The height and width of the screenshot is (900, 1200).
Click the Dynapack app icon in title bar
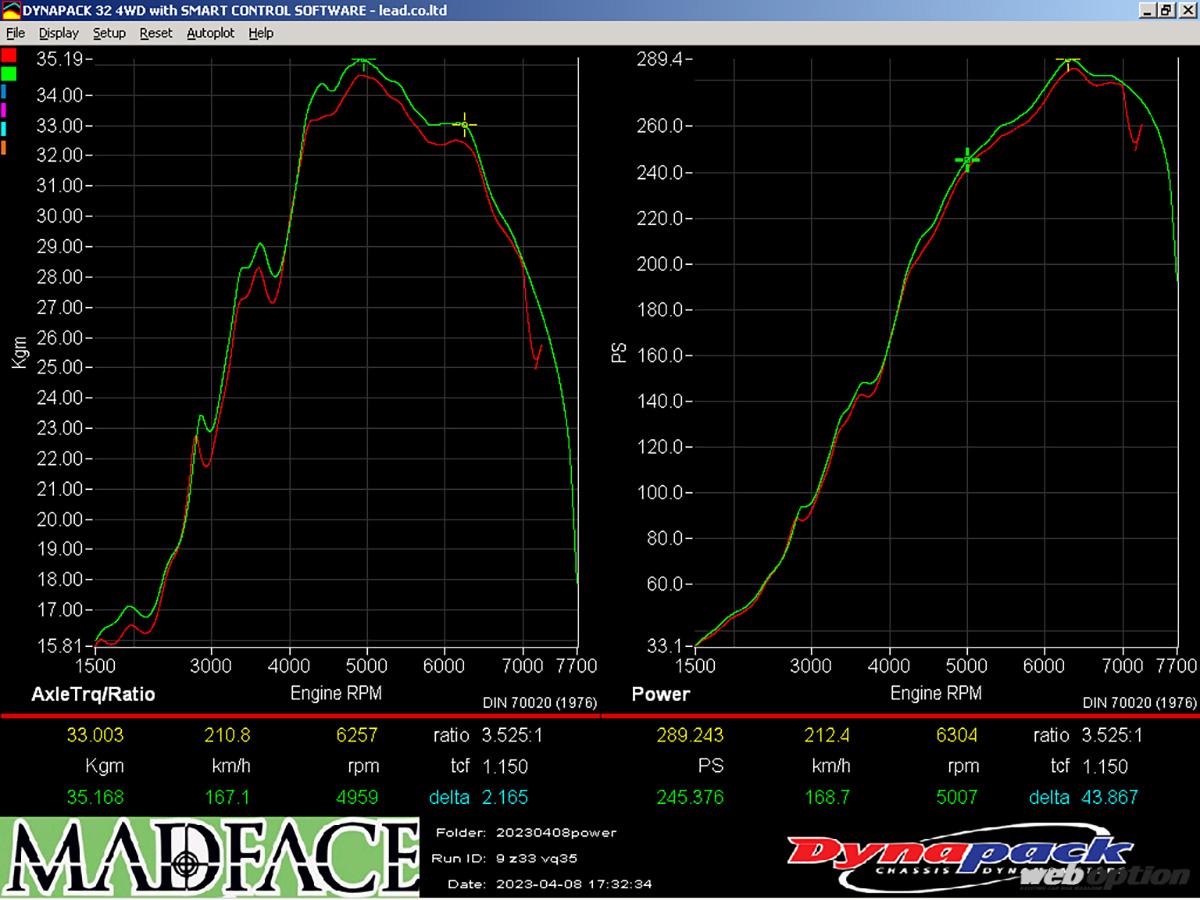[10, 10]
